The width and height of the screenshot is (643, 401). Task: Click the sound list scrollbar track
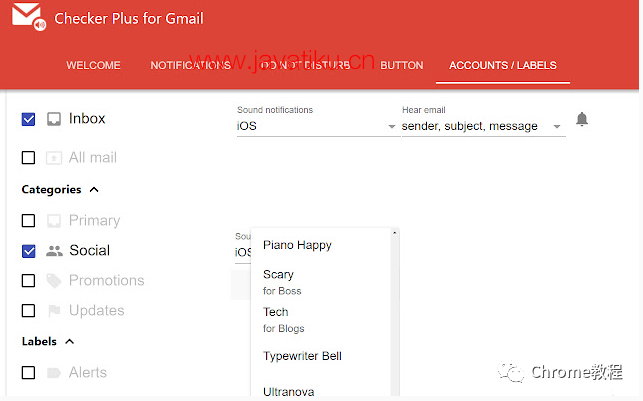click(x=394, y=317)
